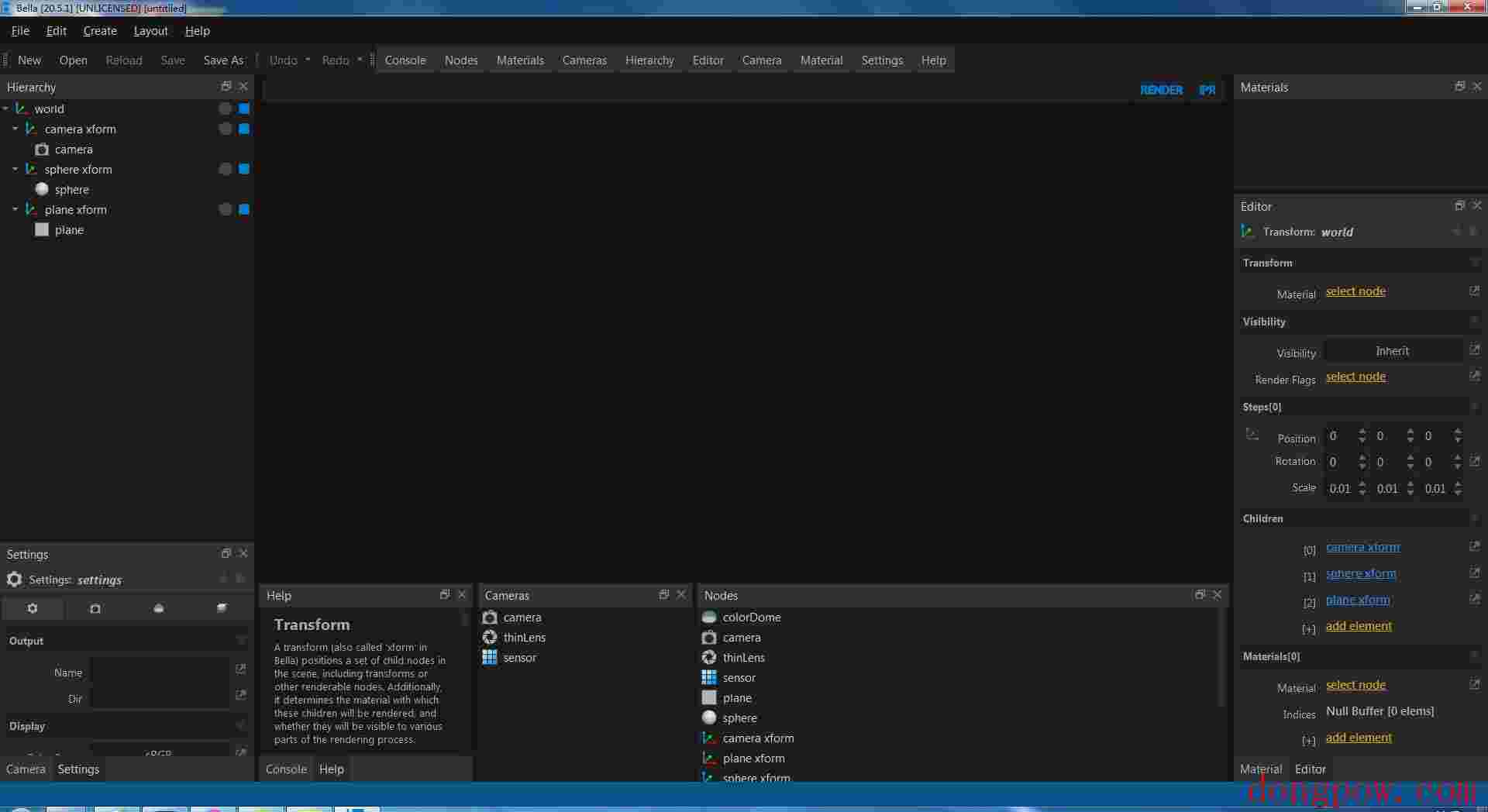Select the plane node icon in Hierarchy
This screenshot has width=1488, height=812.
click(42, 230)
